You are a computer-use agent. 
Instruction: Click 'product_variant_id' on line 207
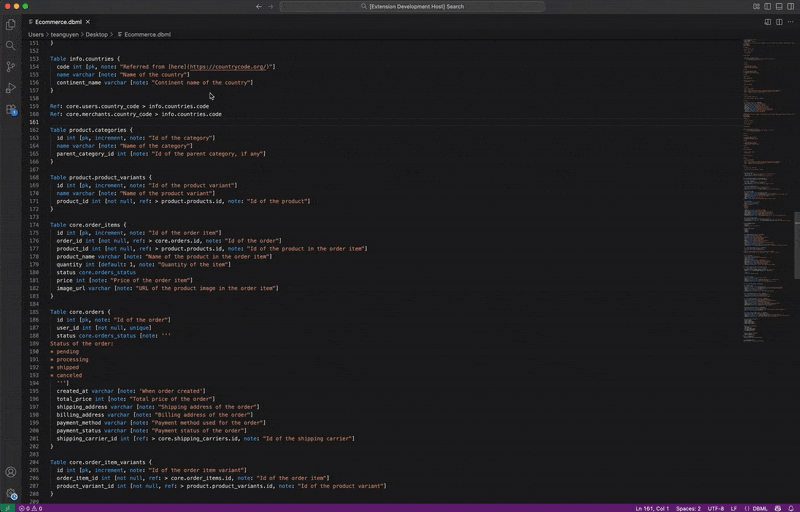[x=85, y=486]
